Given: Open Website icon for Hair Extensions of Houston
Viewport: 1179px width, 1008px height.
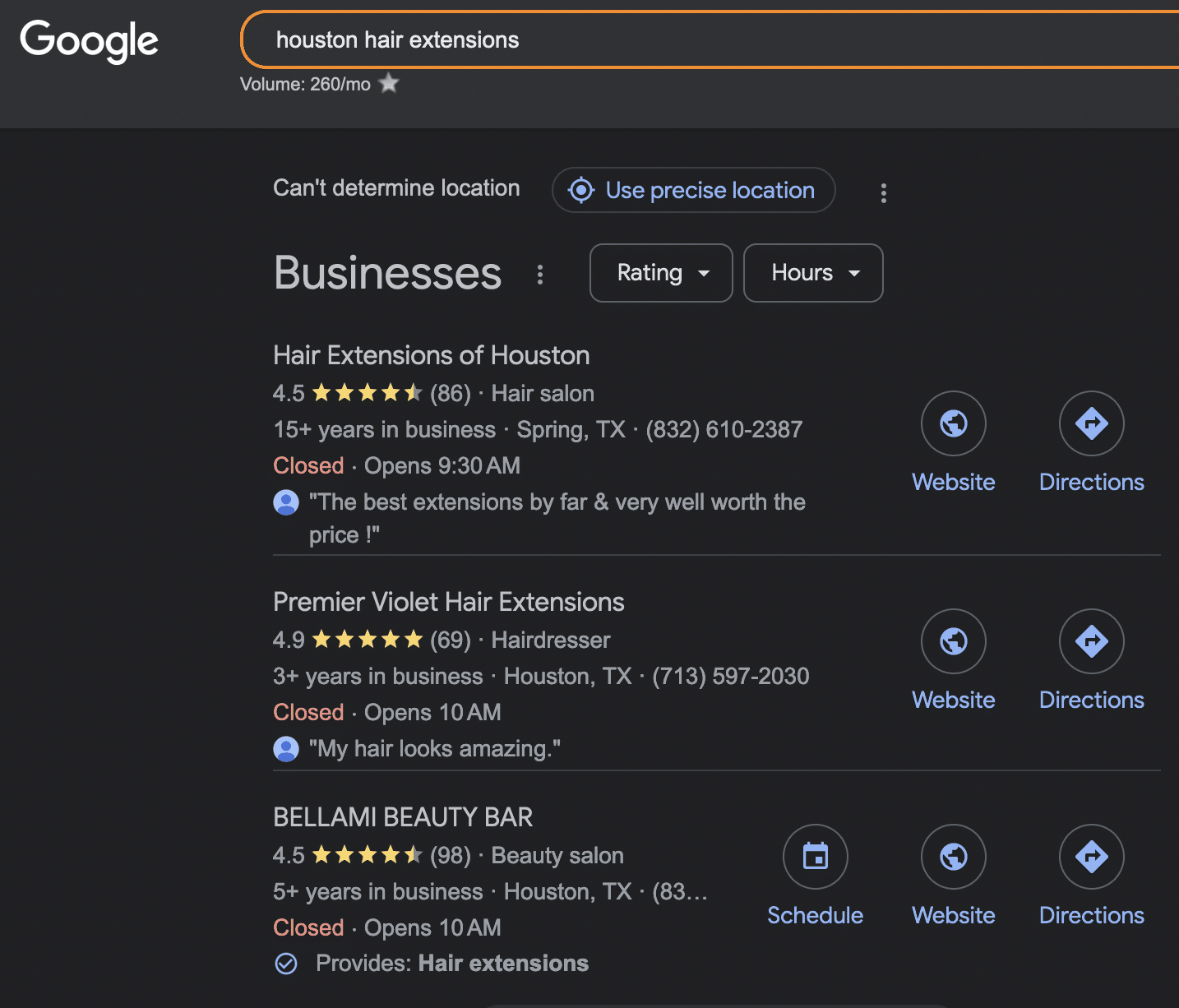Looking at the screenshot, I should click(953, 423).
